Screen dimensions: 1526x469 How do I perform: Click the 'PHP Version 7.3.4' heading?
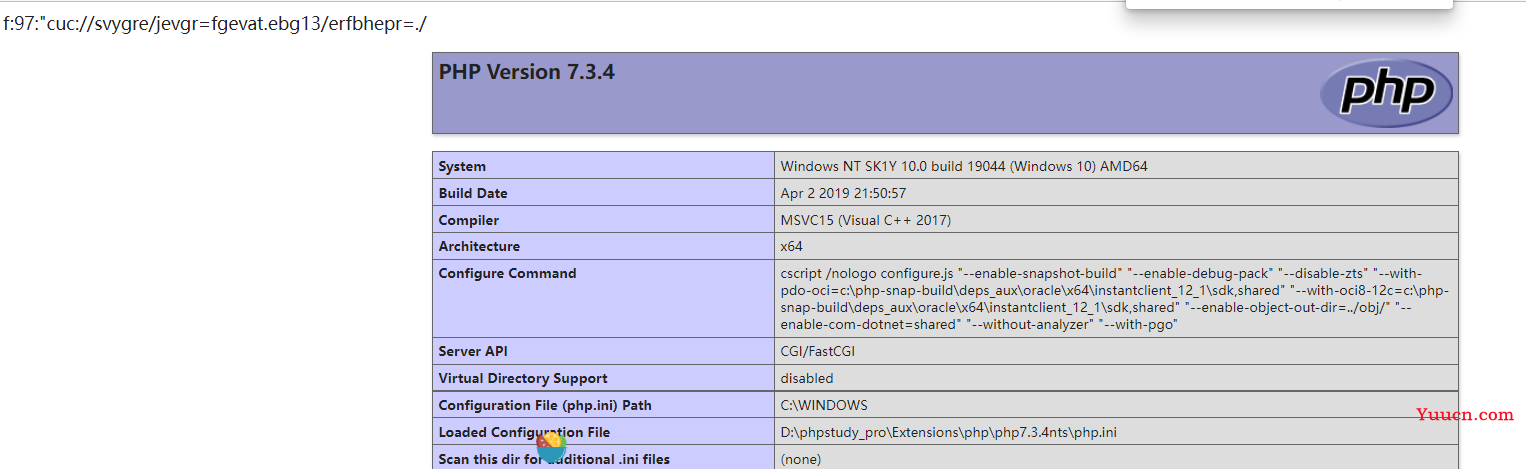click(x=526, y=72)
